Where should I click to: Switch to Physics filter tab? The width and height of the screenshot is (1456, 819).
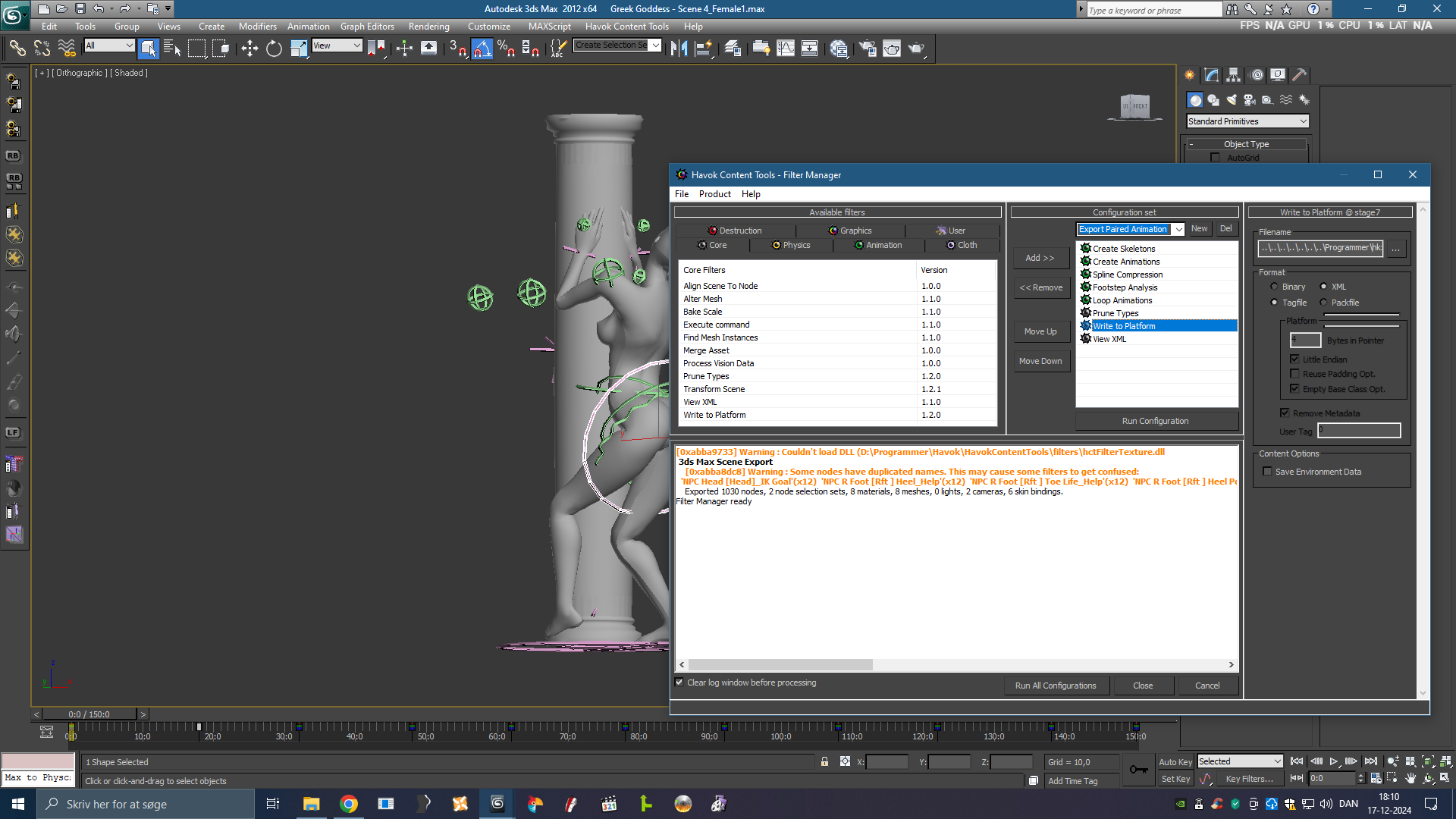click(791, 245)
